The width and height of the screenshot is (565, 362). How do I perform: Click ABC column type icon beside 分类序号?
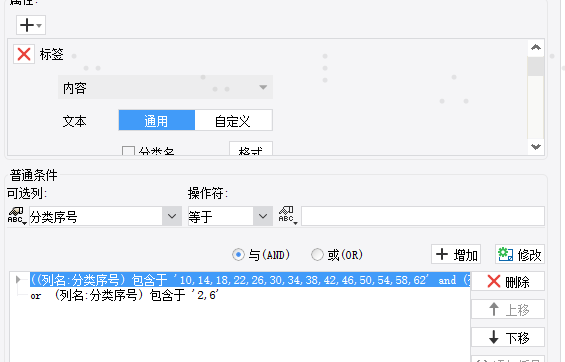click(17, 216)
